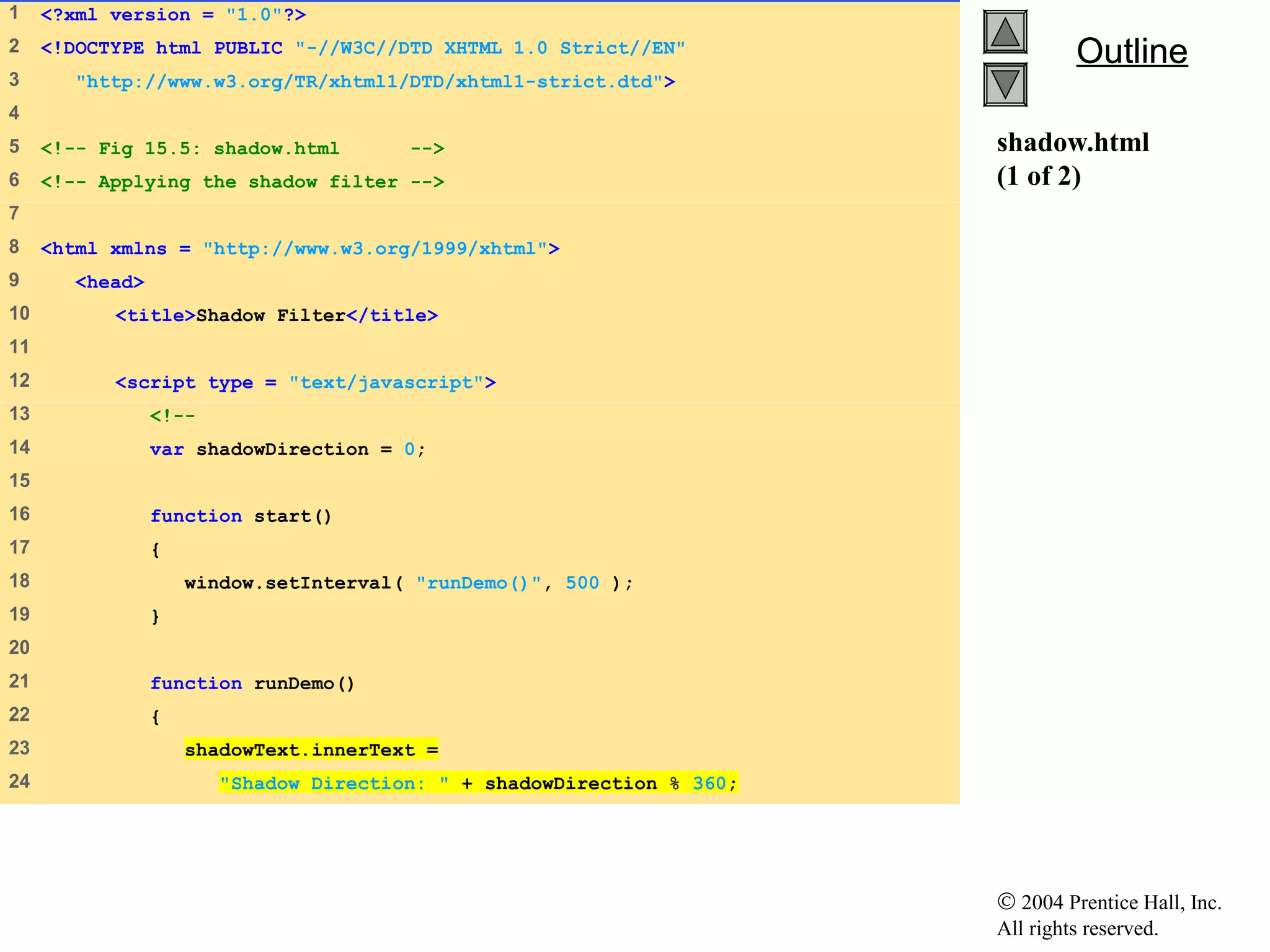The width and height of the screenshot is (1270, 952).
Task: Click the script type tag on line 12
Action: 306,383
